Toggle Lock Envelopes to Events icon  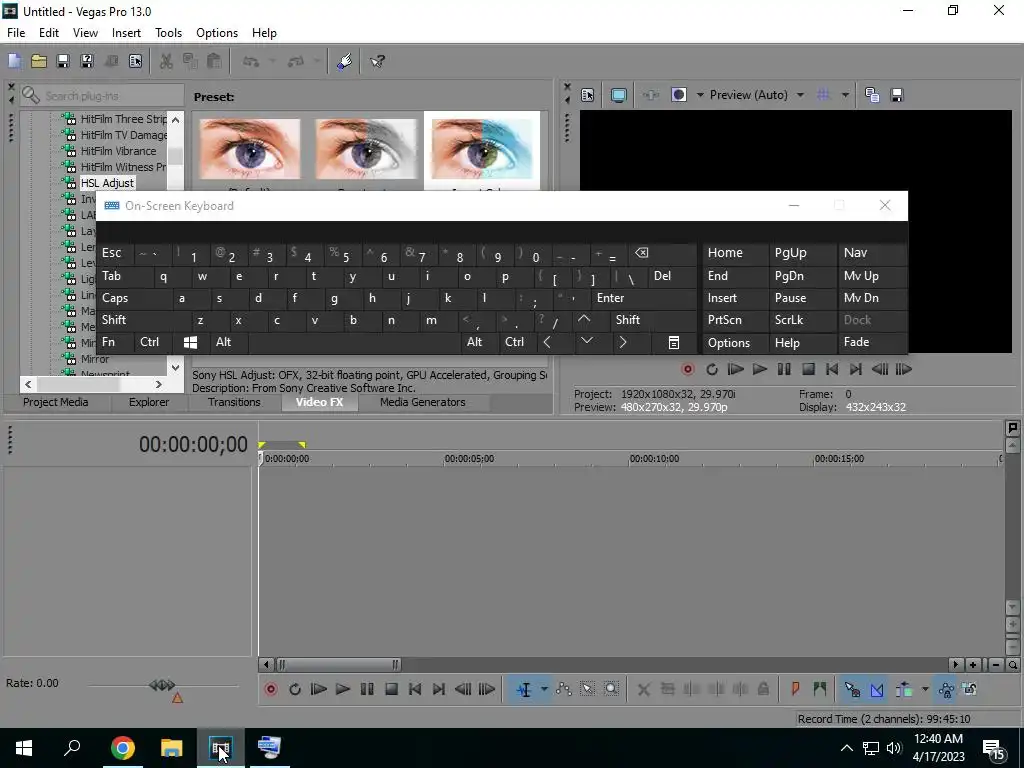(x=946, y=690)
